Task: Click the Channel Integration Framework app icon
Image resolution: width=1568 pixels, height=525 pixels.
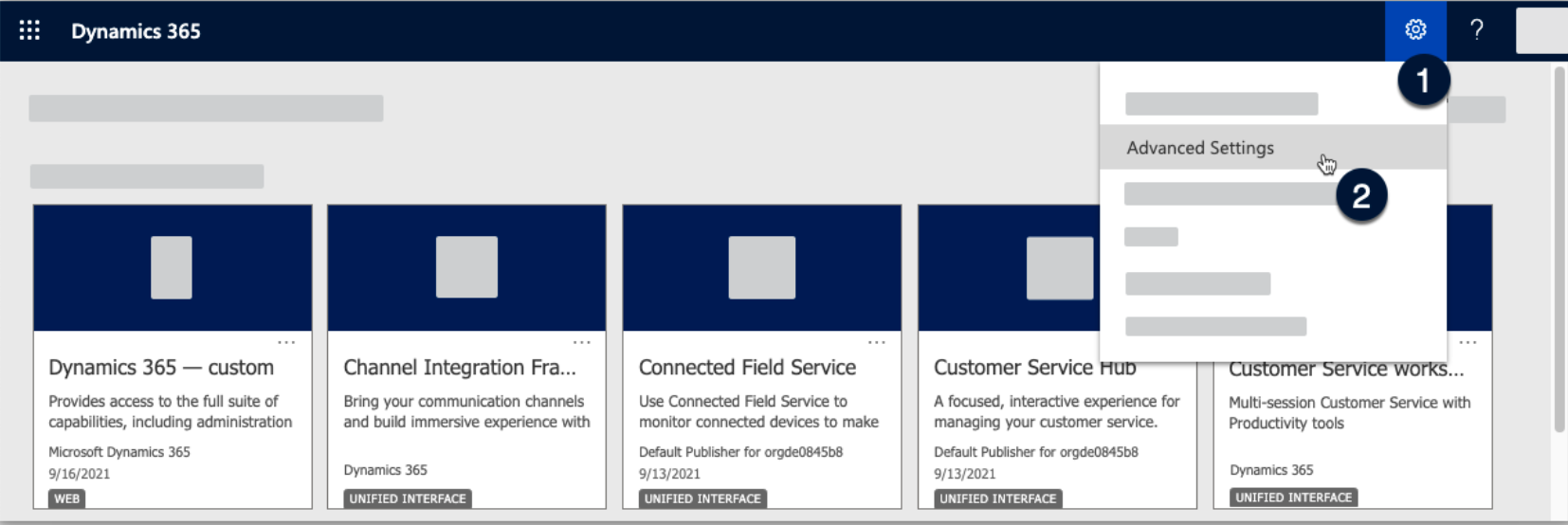Action: [466, 267]
